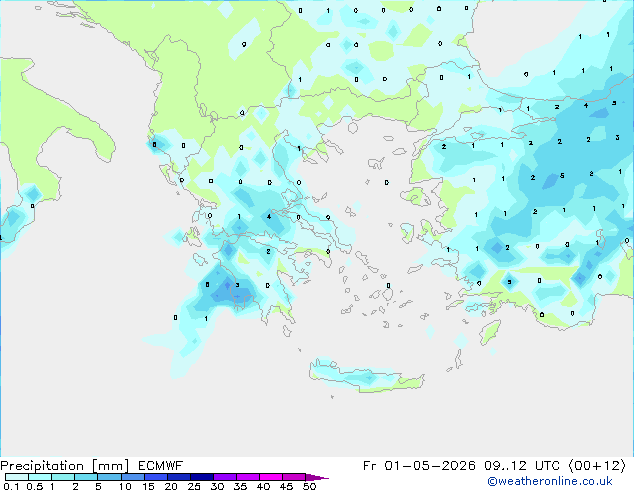
Task: Select the 5–10 mm legend color box
Action: tap(109, 477)
